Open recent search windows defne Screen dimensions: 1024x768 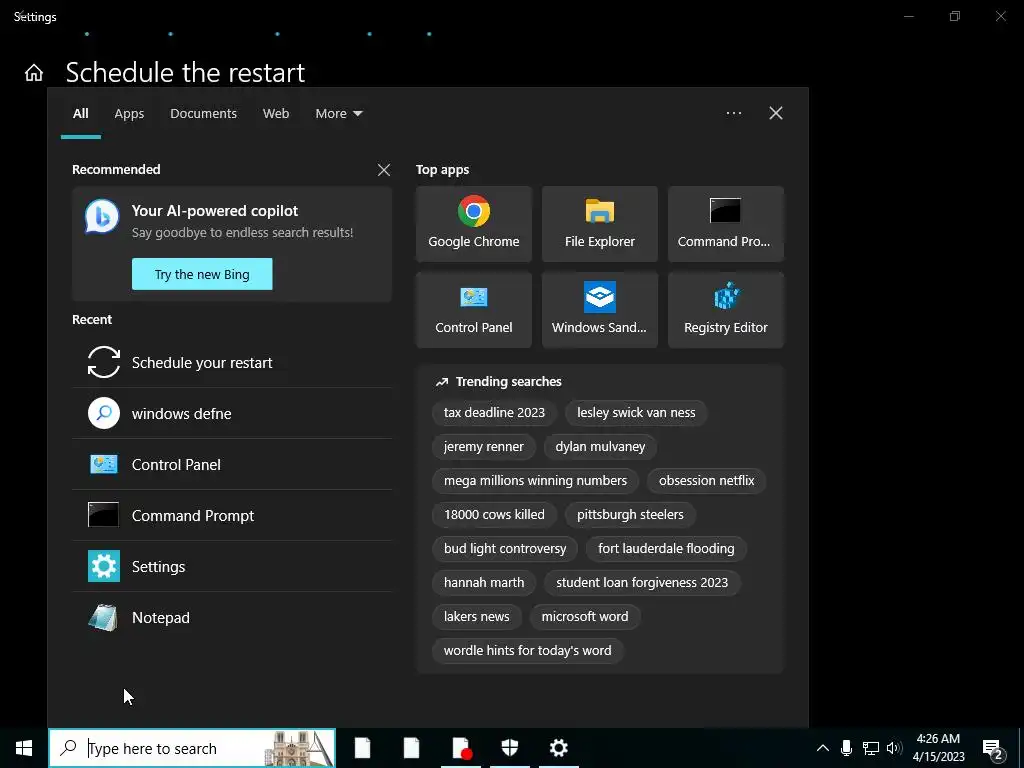click(x=232, y=413)
